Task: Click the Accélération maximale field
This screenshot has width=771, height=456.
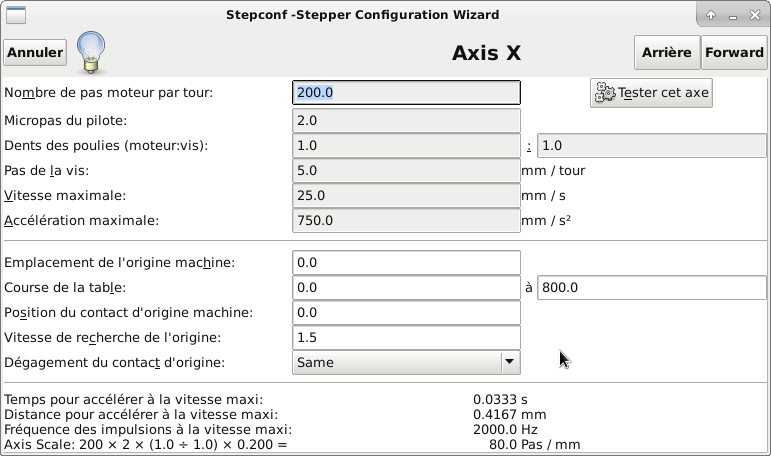Action: 406,220
